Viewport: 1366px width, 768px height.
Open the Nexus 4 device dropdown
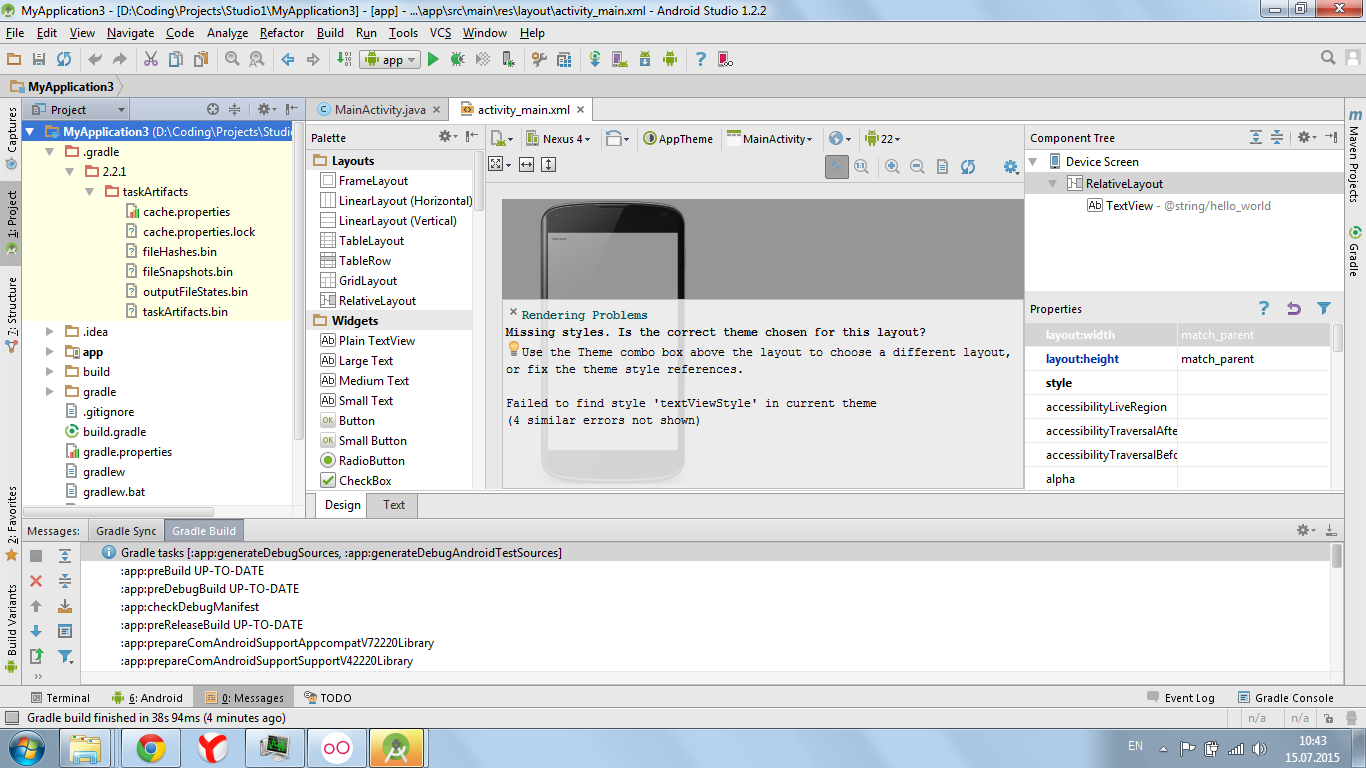pos(559,139)
